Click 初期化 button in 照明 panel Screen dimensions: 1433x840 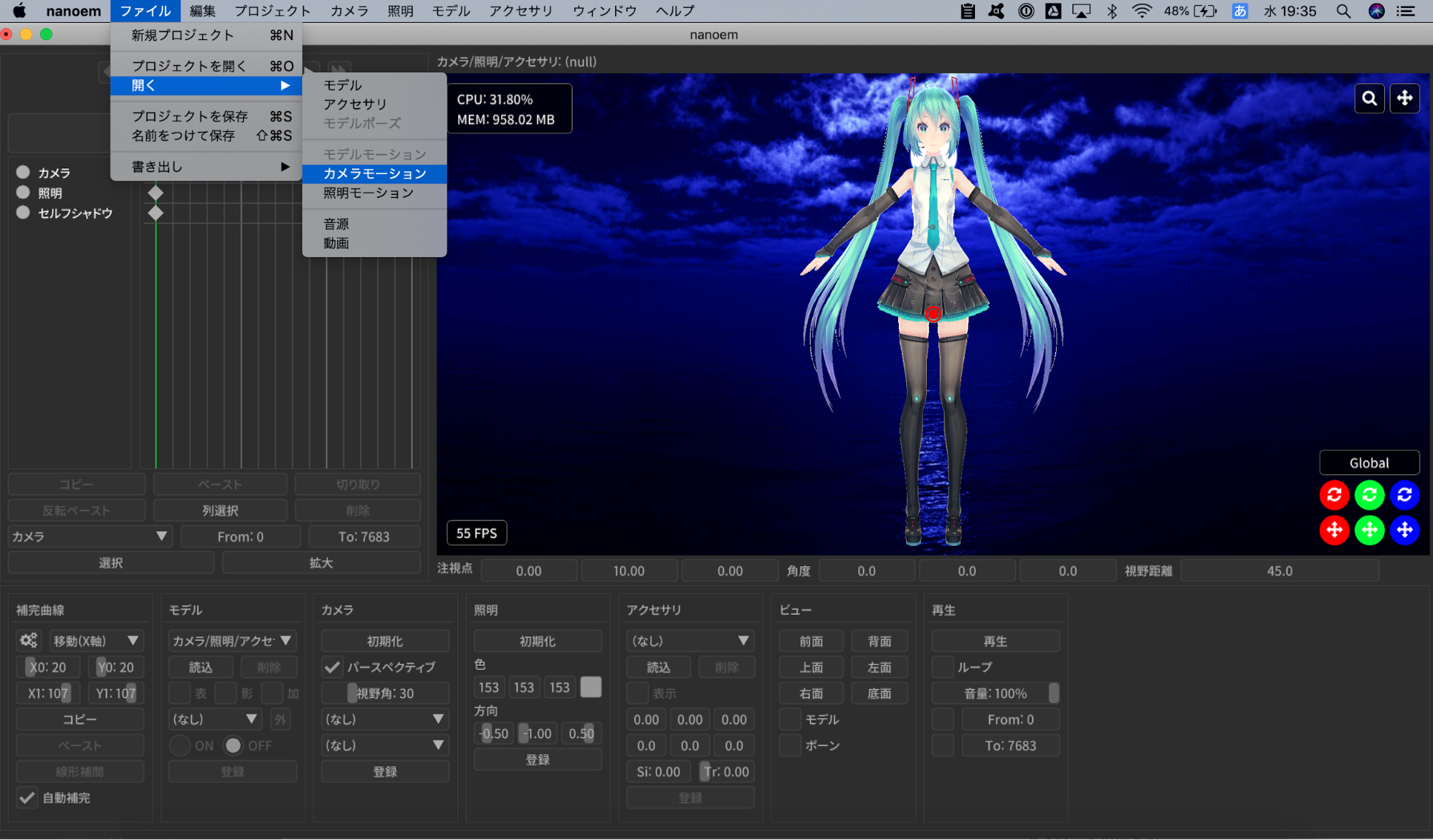tap(538, 641)
